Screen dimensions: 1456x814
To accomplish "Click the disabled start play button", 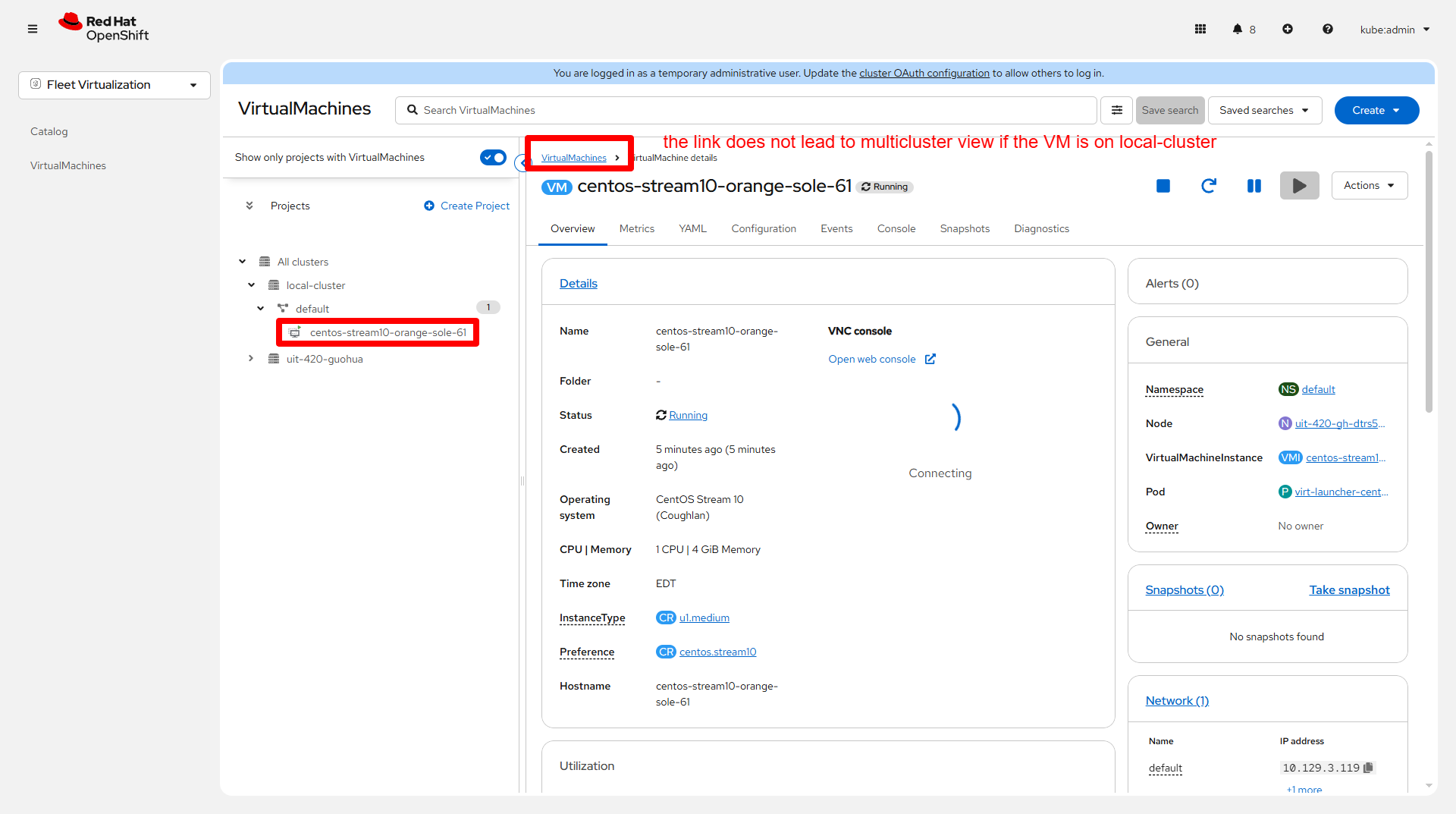I will tap(1300, 186).
